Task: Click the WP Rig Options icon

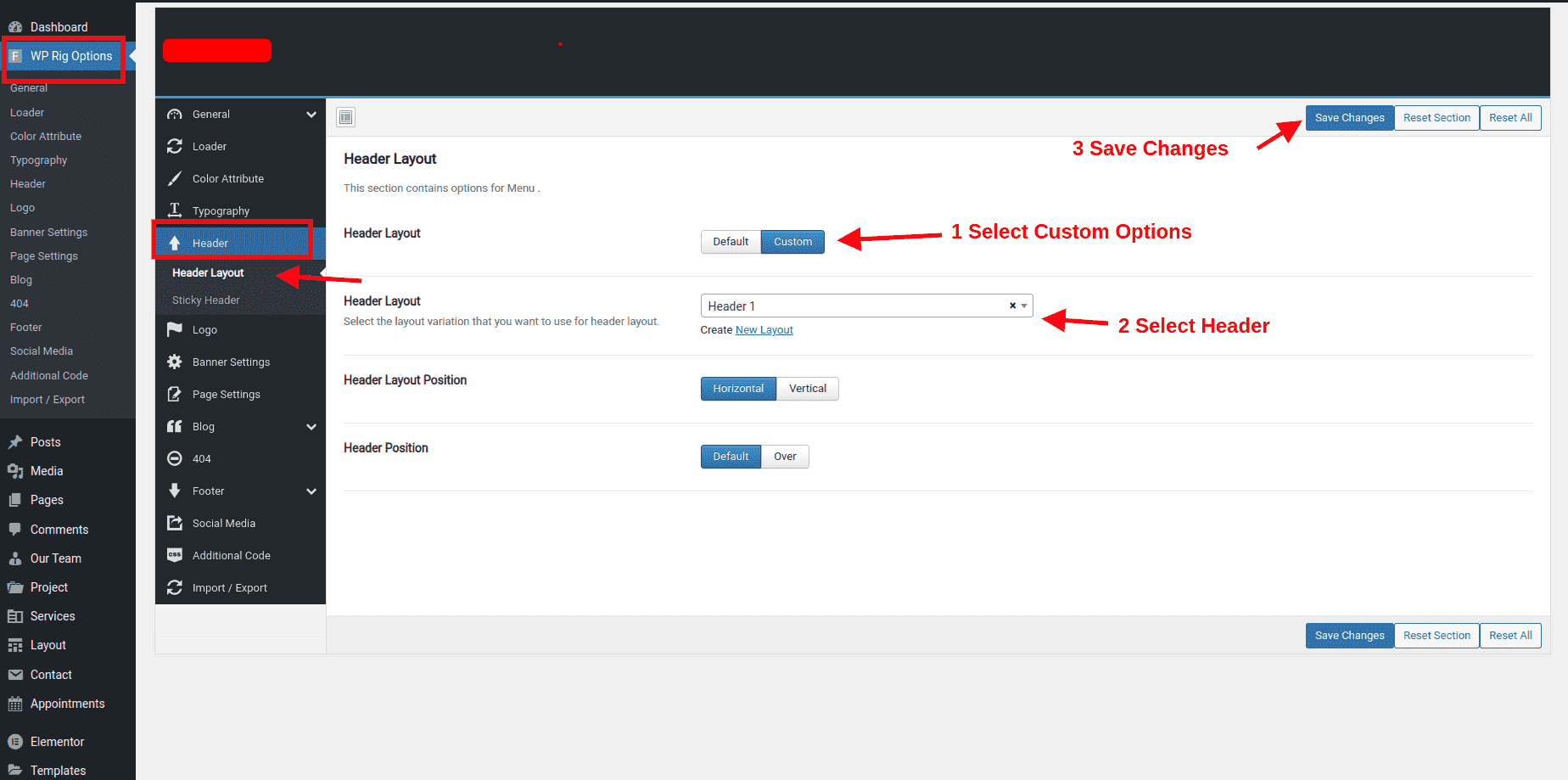Action: (x=15, y=56)
